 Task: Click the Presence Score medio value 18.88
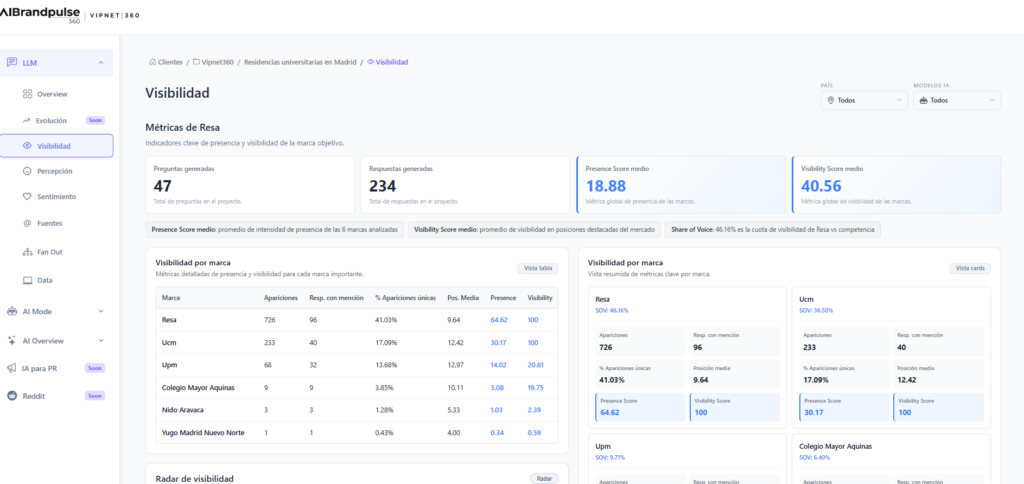point(606,186)
